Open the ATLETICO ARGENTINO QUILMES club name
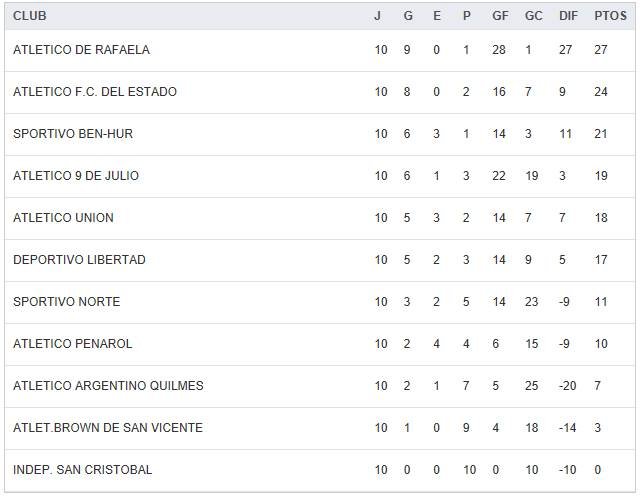Image resolution: width=640 pixels, height=497 pixels. pyautogui.click(x=108, y=386)
